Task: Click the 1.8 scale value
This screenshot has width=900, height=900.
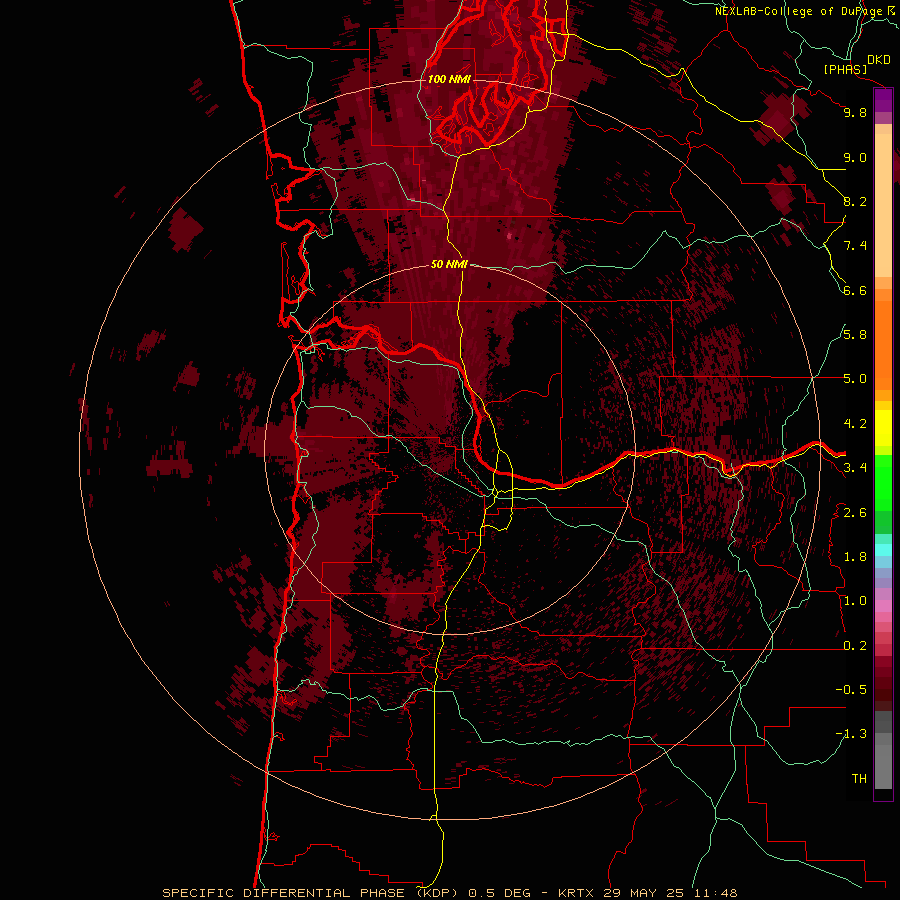Action: point(855,557)
